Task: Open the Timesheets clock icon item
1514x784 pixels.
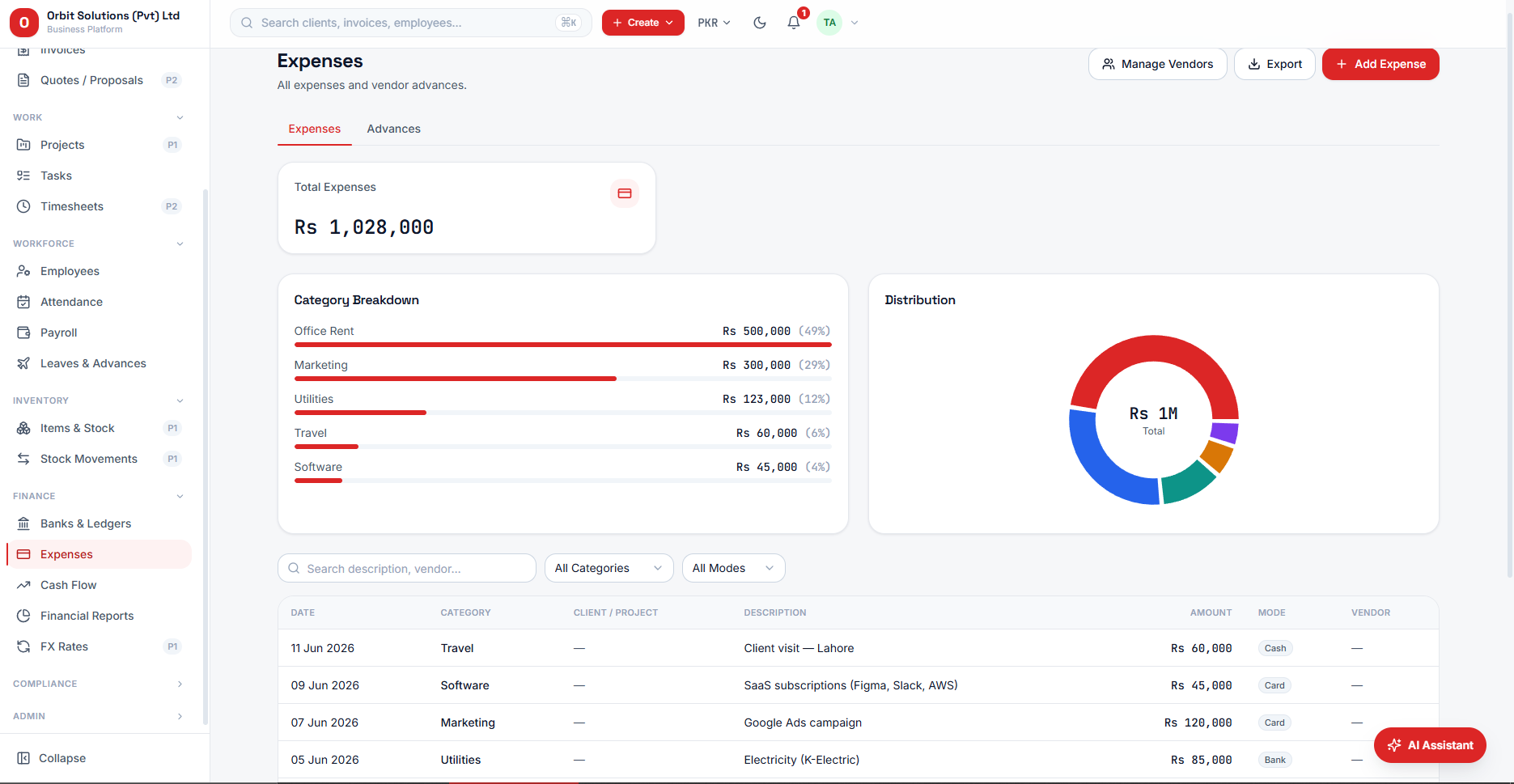Action: pos(23,206)
